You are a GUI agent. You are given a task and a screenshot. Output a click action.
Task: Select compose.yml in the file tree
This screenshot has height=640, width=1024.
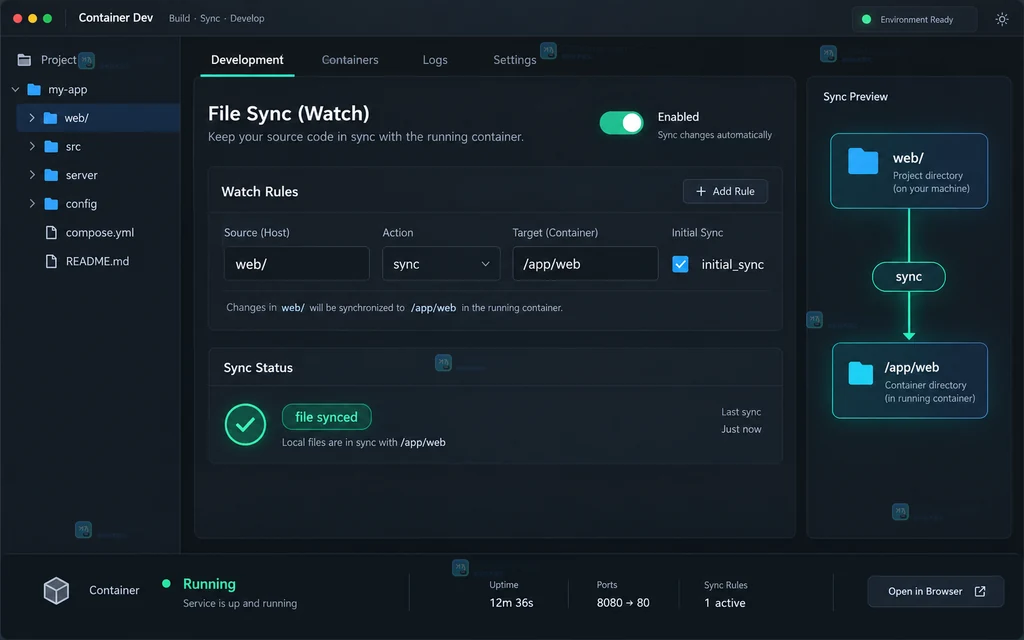tap(99, 232)
